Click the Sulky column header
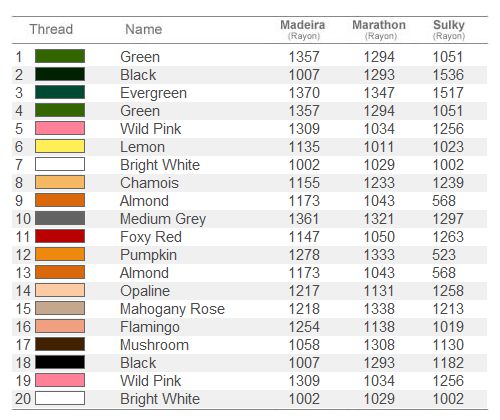 click(449, 30)
